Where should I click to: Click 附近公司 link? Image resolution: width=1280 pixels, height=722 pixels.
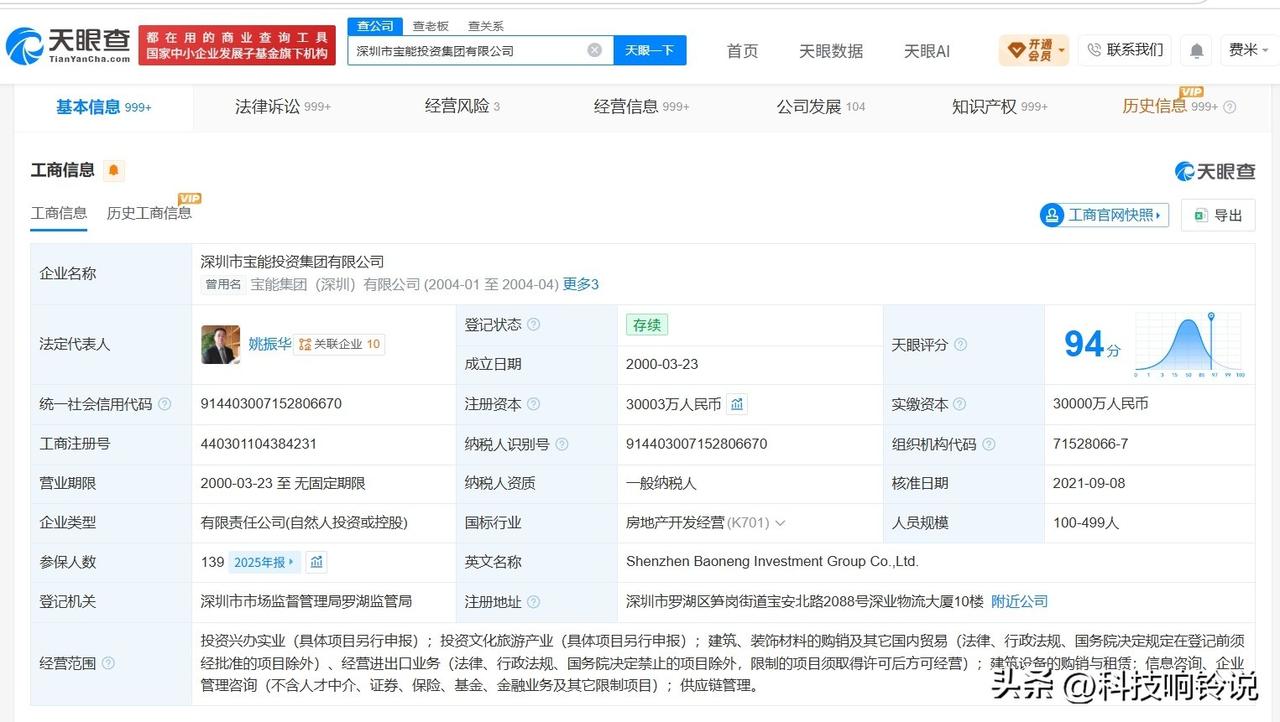(1020, 602)
